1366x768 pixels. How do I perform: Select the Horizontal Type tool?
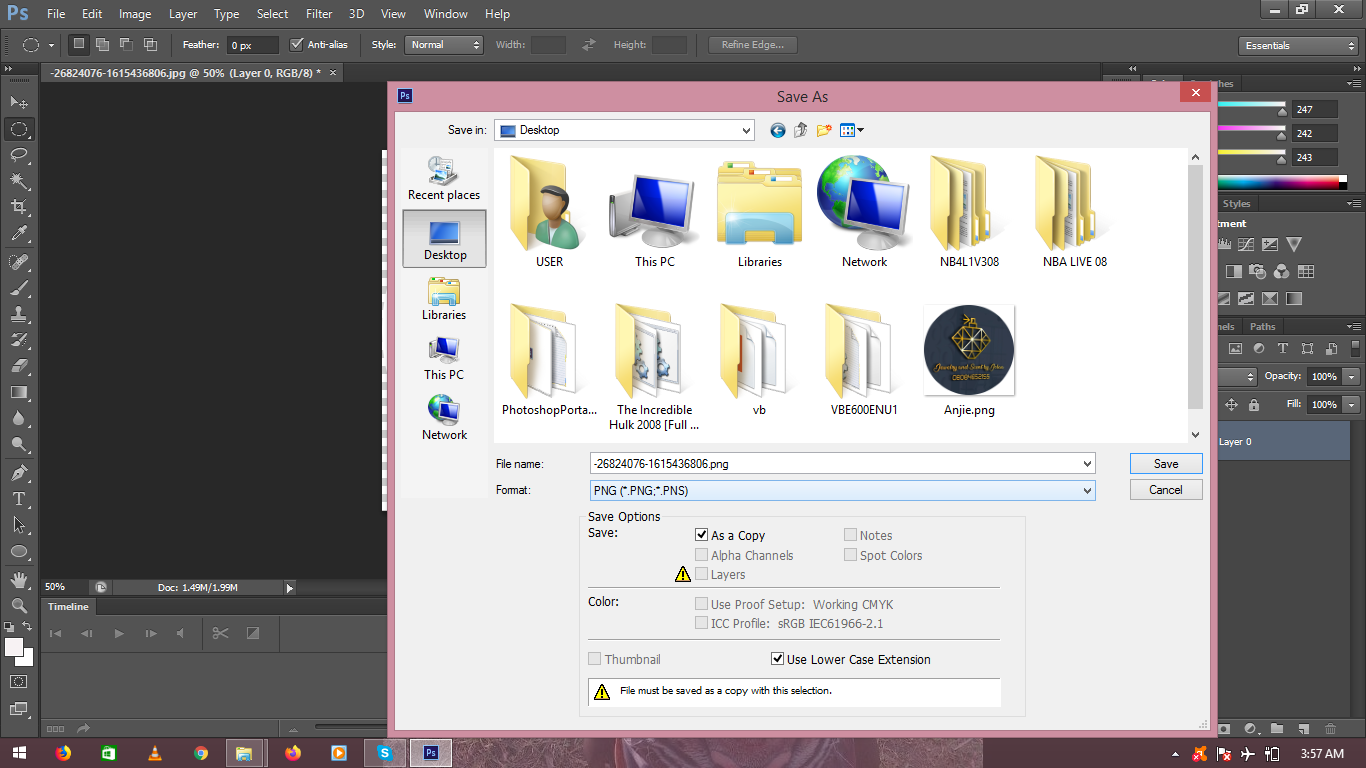tap(19, 499)
